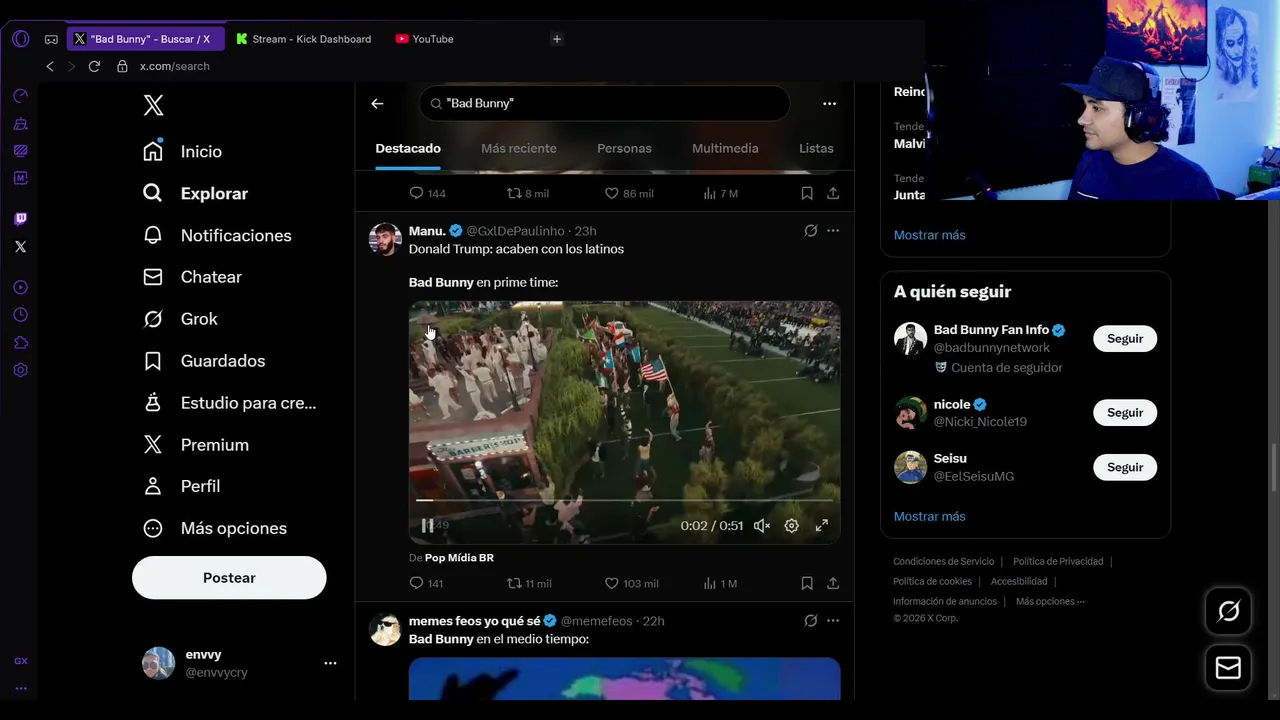
Task: Follow Seisu account
Action: point(1125,467)
